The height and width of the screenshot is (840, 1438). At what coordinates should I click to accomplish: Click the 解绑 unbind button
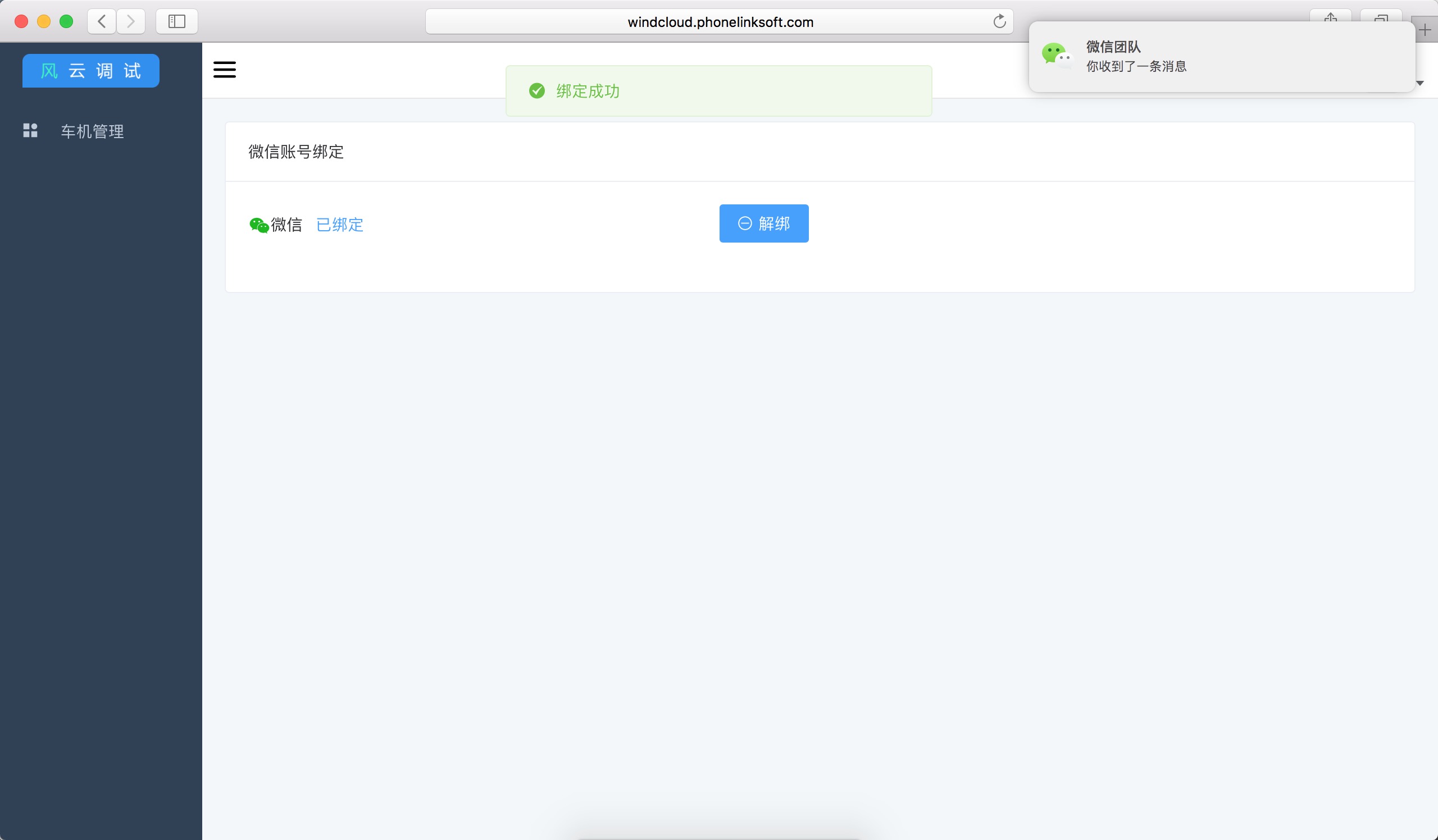763,223
